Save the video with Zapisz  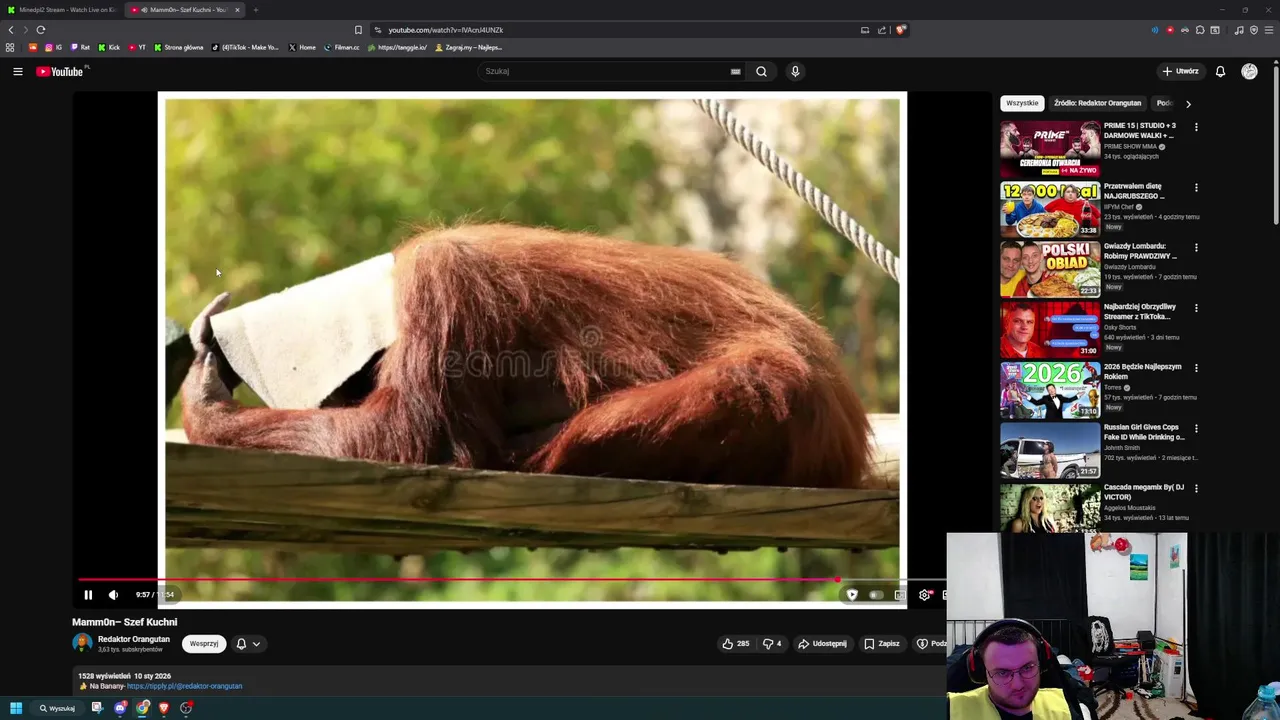click(x=882, y=644)
